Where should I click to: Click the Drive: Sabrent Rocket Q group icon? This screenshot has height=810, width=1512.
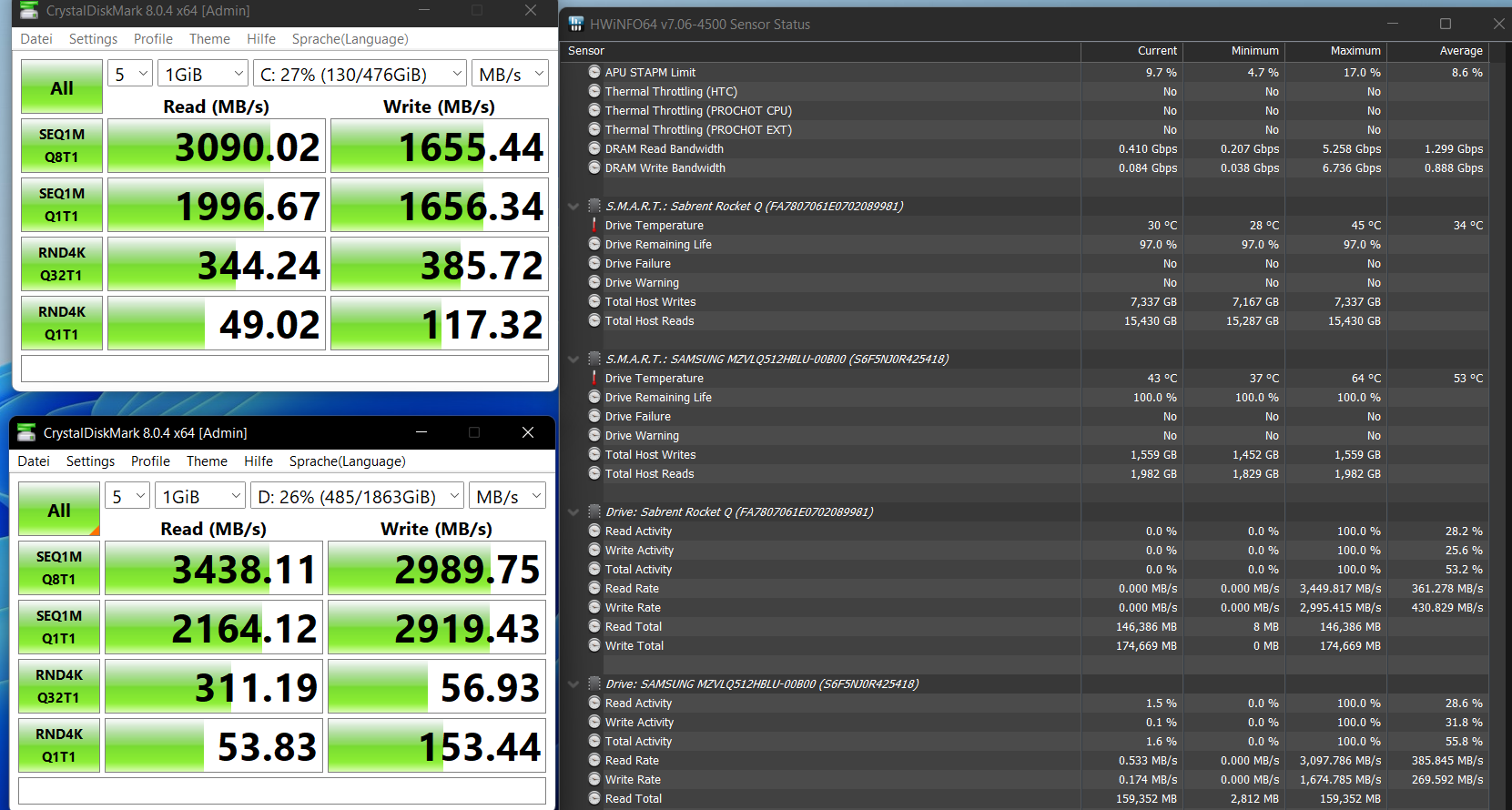(x=594, y=511)
